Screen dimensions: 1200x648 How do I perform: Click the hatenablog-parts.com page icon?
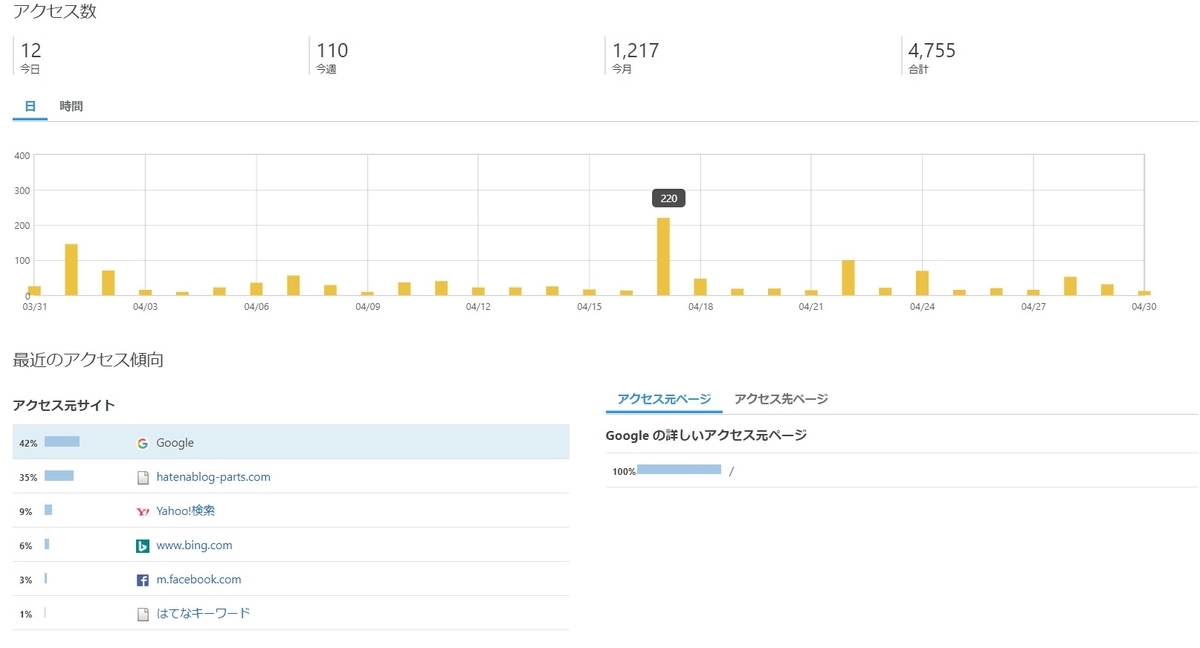[142, 478]
